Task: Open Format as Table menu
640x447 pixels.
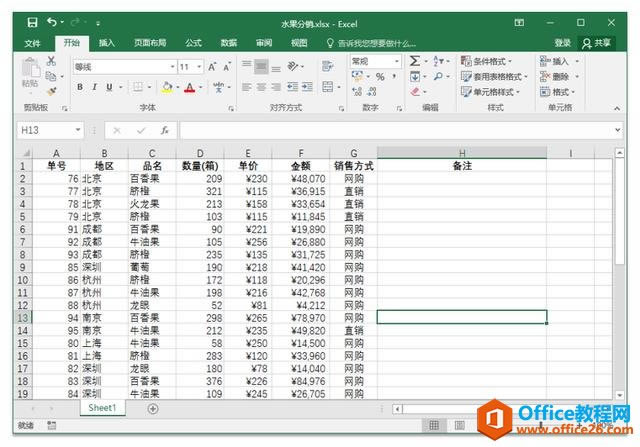Action: point(494,77)
